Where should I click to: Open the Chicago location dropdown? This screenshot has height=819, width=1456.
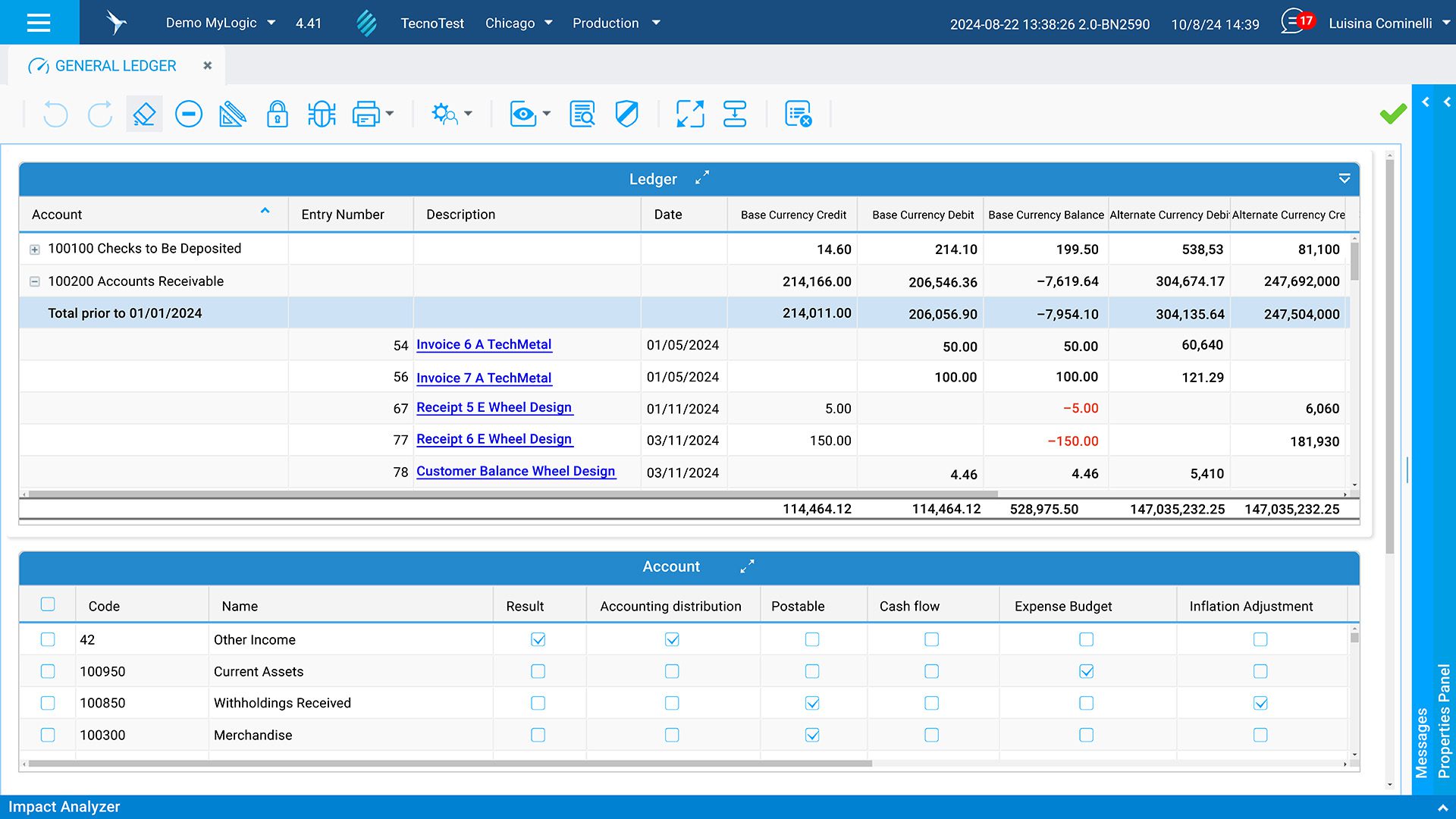[x=519, y=23]
